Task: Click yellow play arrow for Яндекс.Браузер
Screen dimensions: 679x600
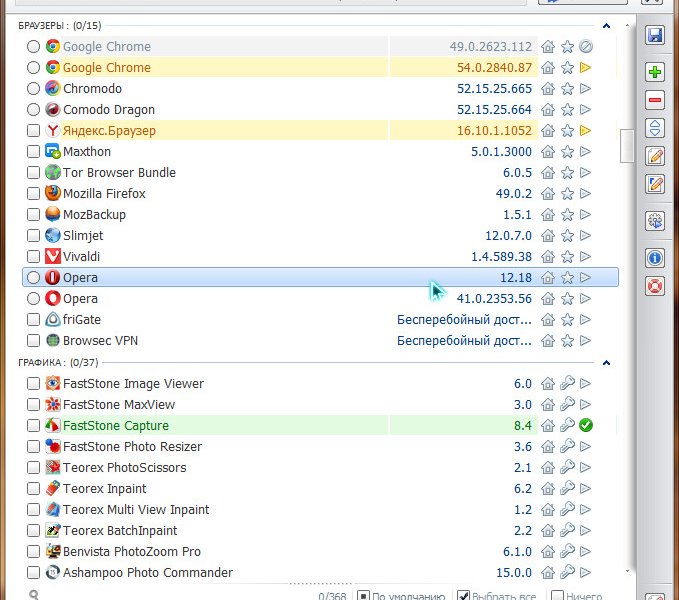Action: coord(585,131)
